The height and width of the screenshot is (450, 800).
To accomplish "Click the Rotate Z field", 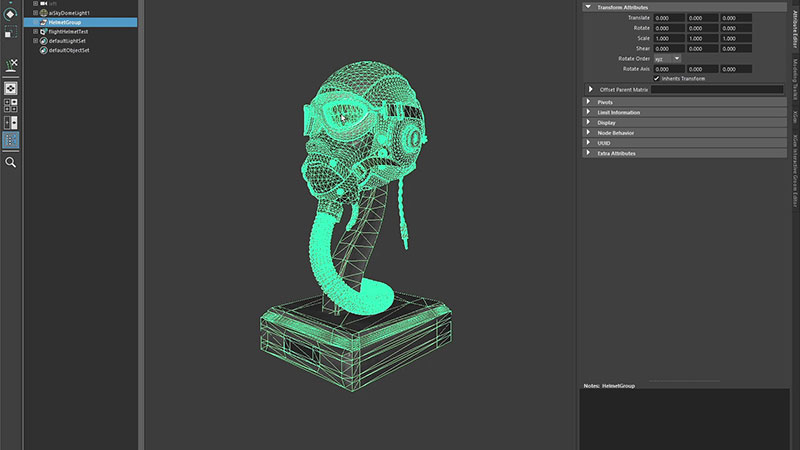I will point(736,28).
